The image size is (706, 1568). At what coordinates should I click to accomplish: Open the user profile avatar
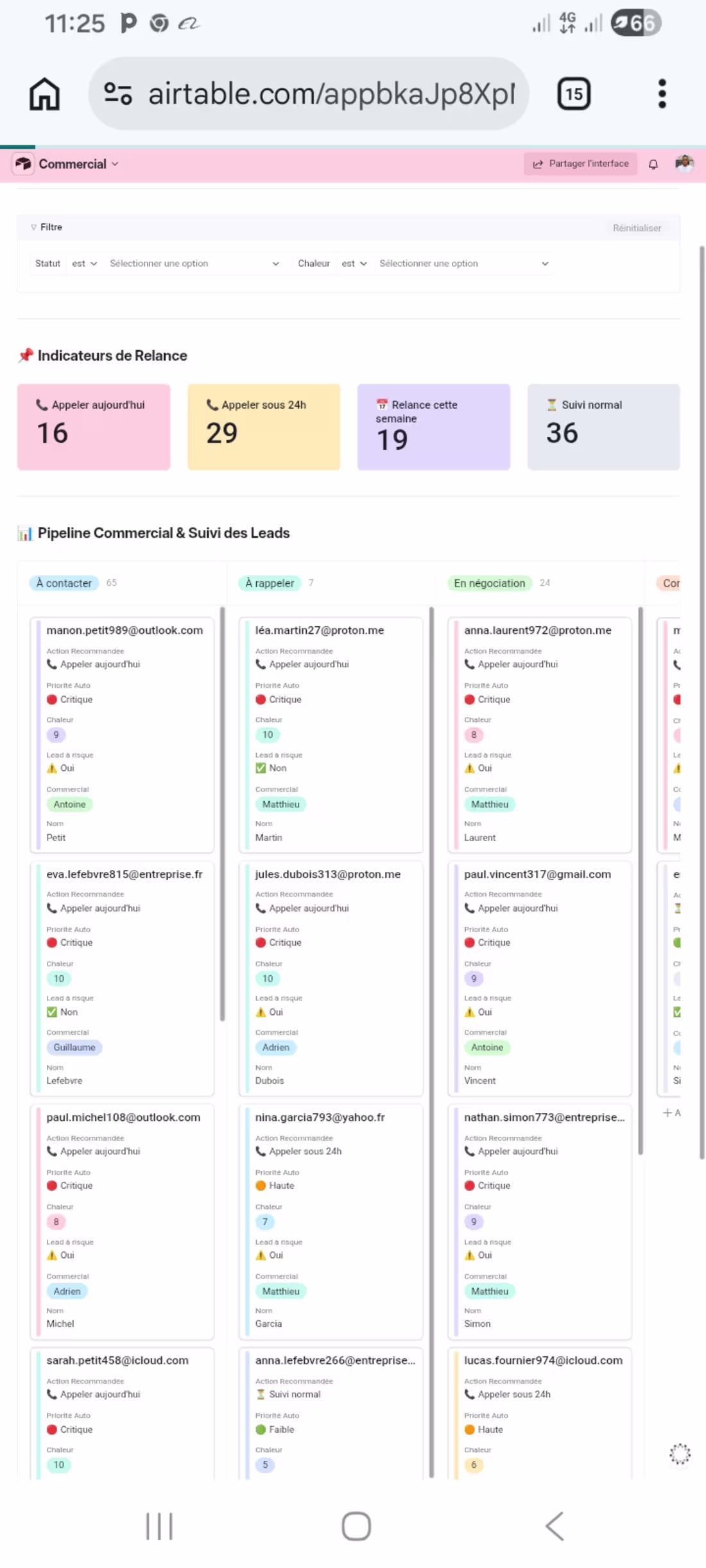684,164
